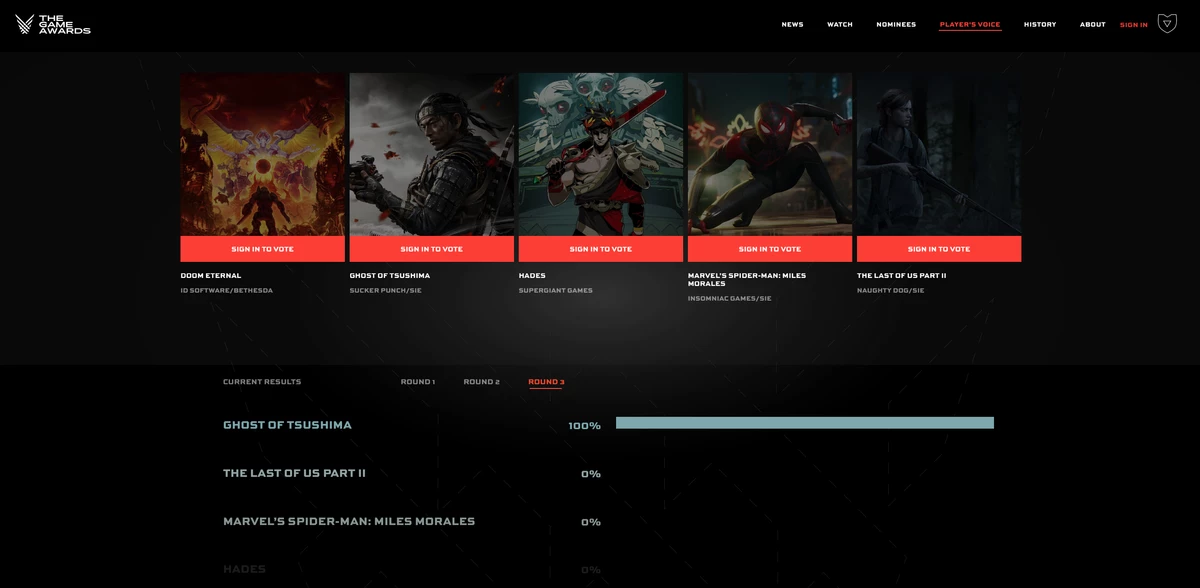Open the History page
Screen dimensions: 1200x588
point(1040,24)
